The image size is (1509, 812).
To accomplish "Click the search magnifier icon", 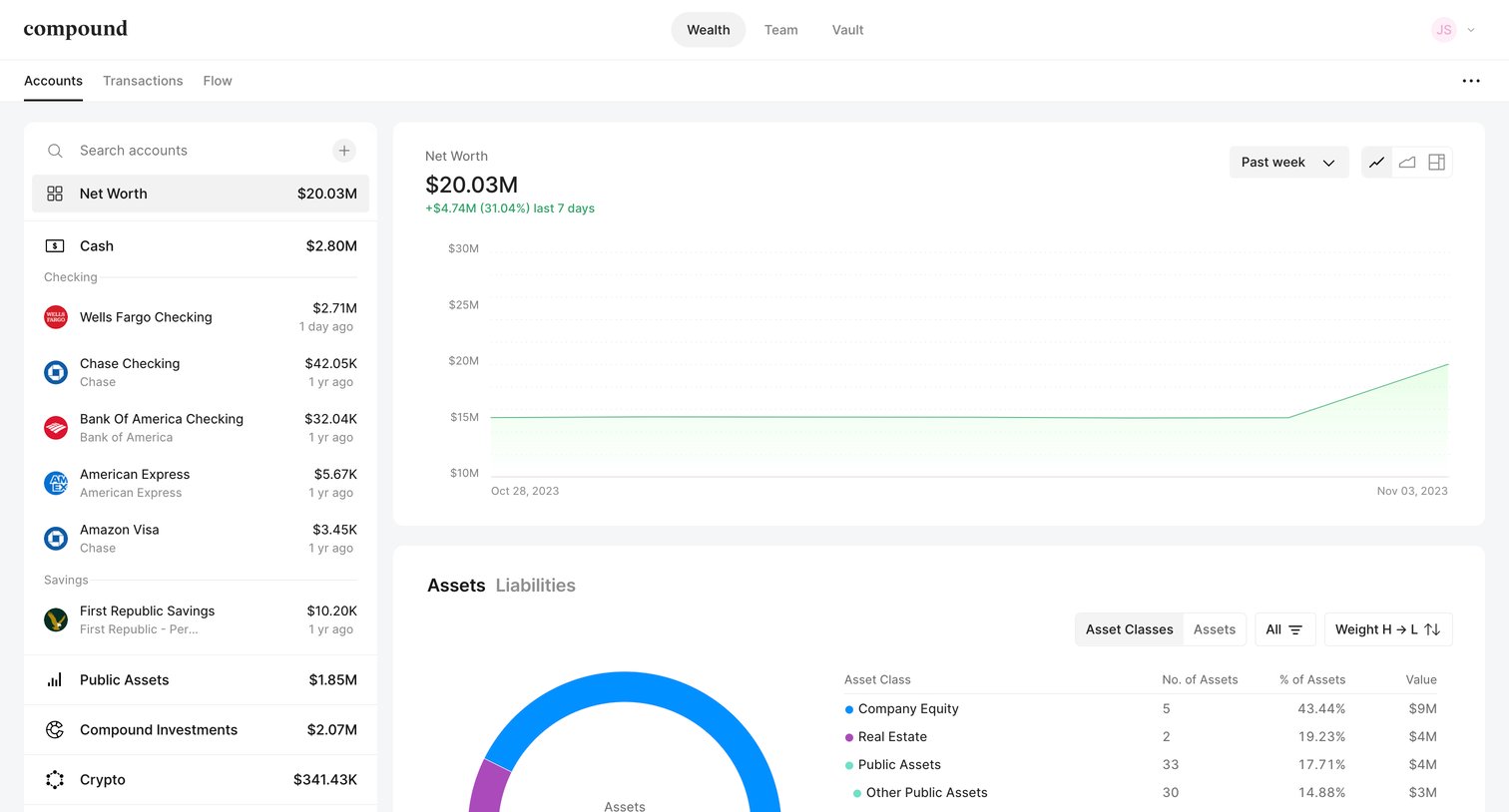I will [55, 151].
